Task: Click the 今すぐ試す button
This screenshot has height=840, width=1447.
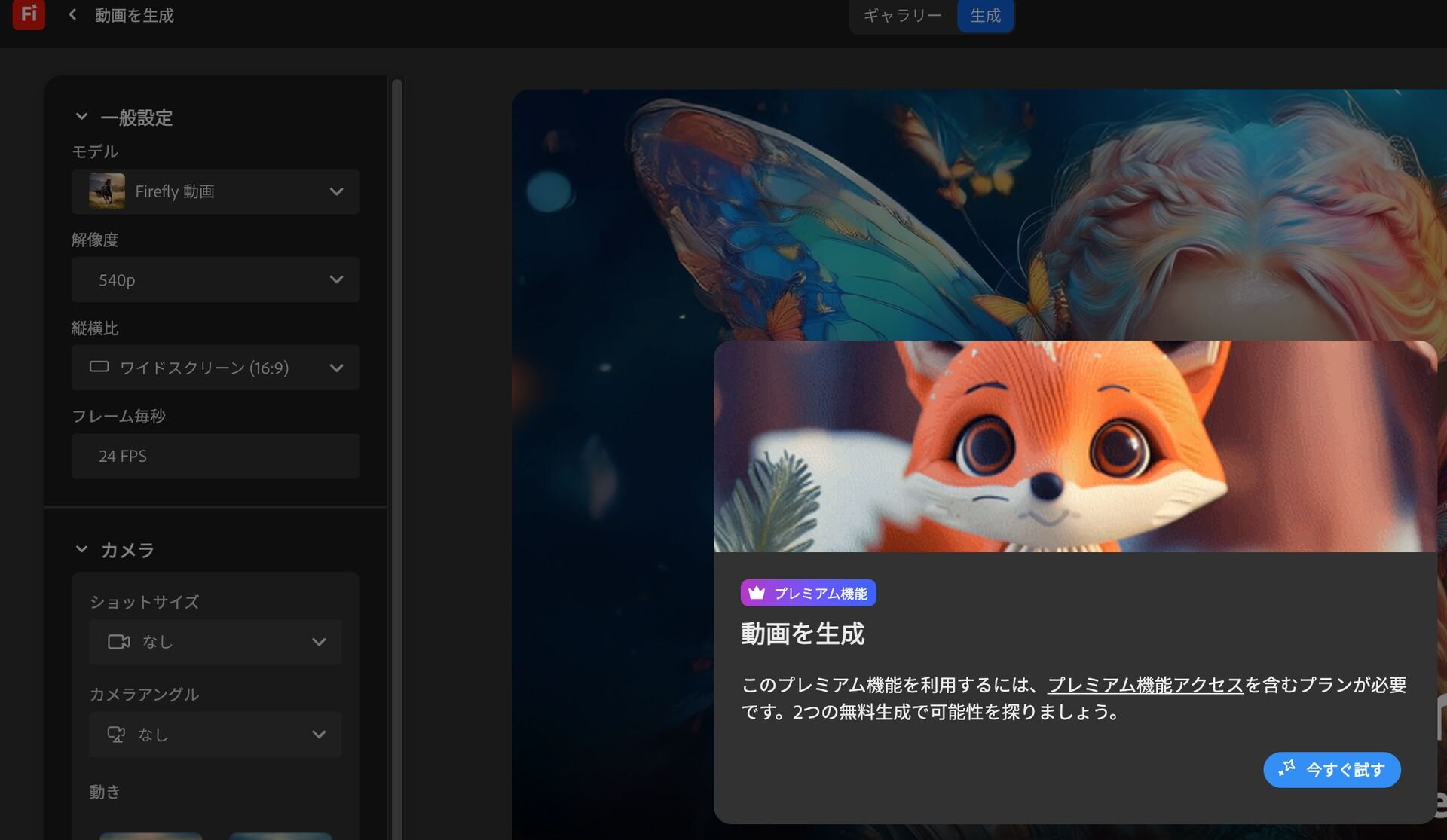Action: 1332,770
